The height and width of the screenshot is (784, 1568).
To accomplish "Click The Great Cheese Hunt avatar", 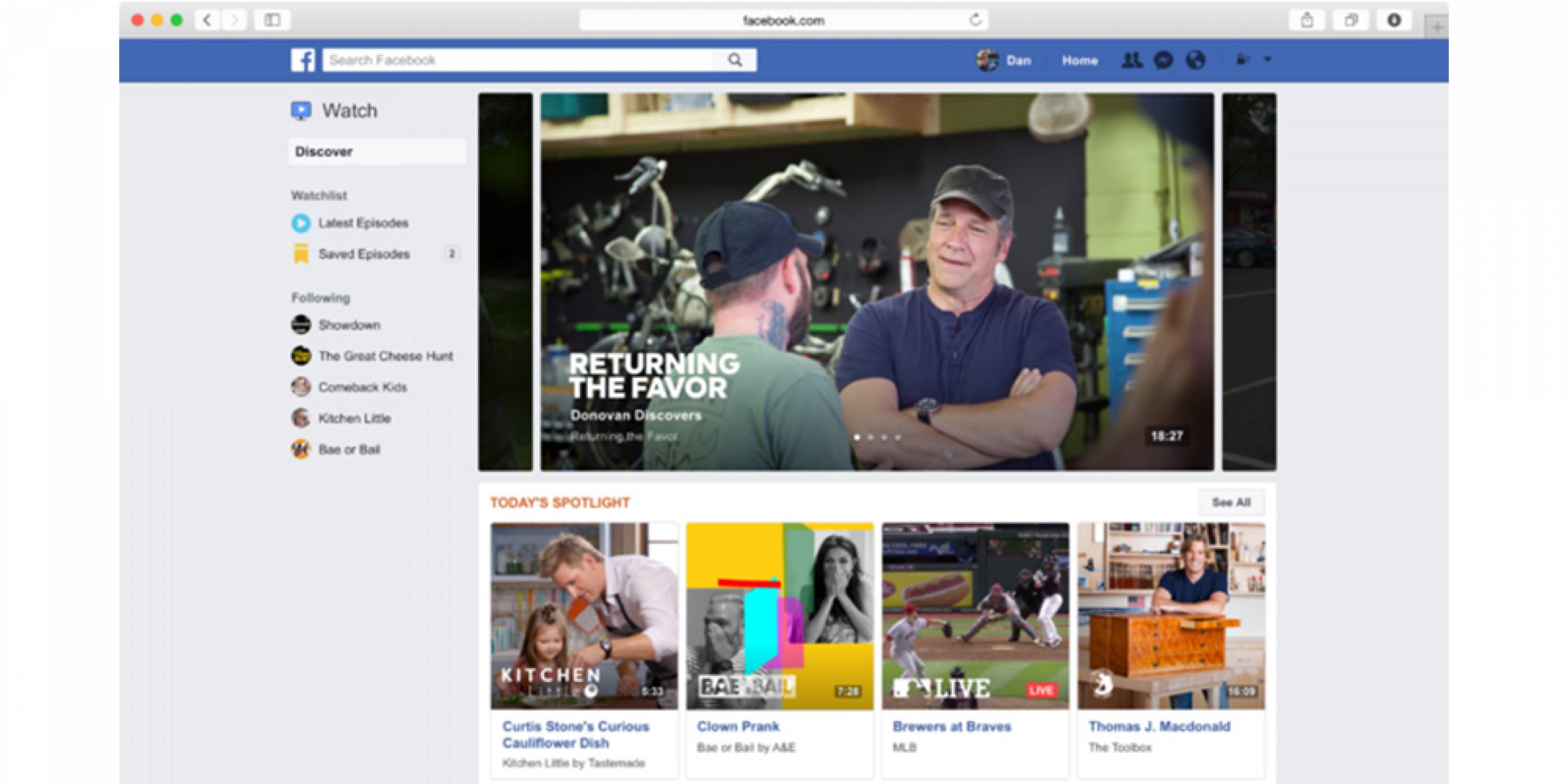I will coord(301,356).
